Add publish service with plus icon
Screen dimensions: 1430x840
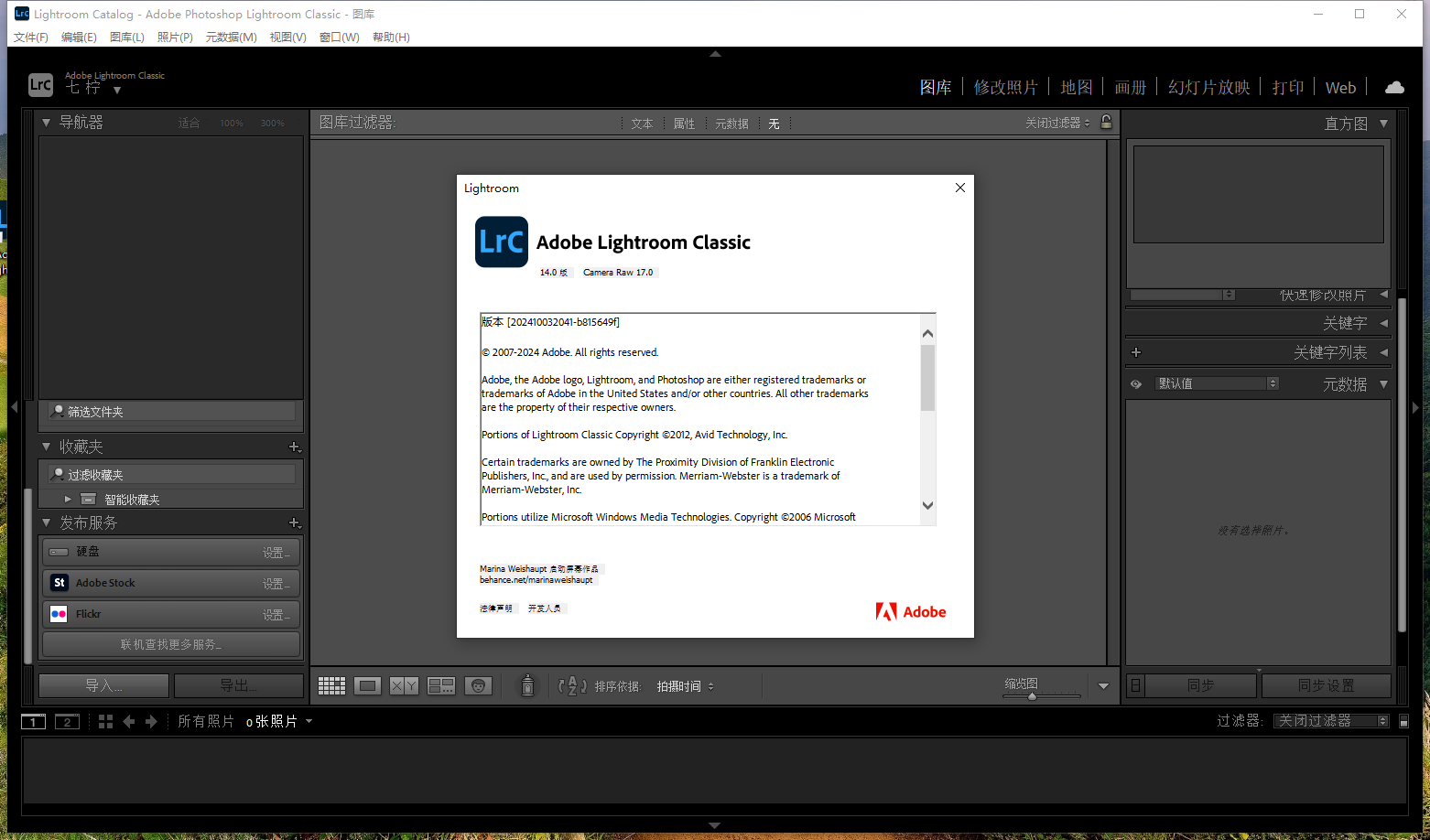click(x=295, y=522)
